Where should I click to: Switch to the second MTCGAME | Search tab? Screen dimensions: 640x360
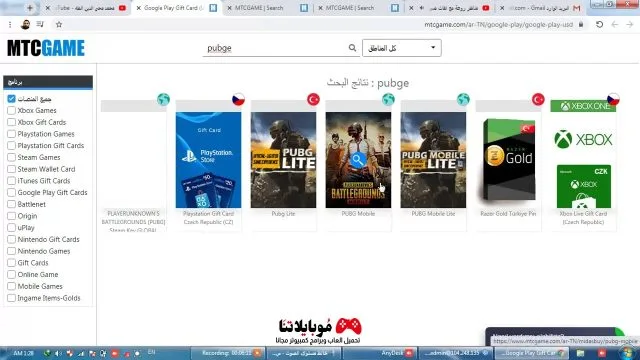click(x=359, y=8)
